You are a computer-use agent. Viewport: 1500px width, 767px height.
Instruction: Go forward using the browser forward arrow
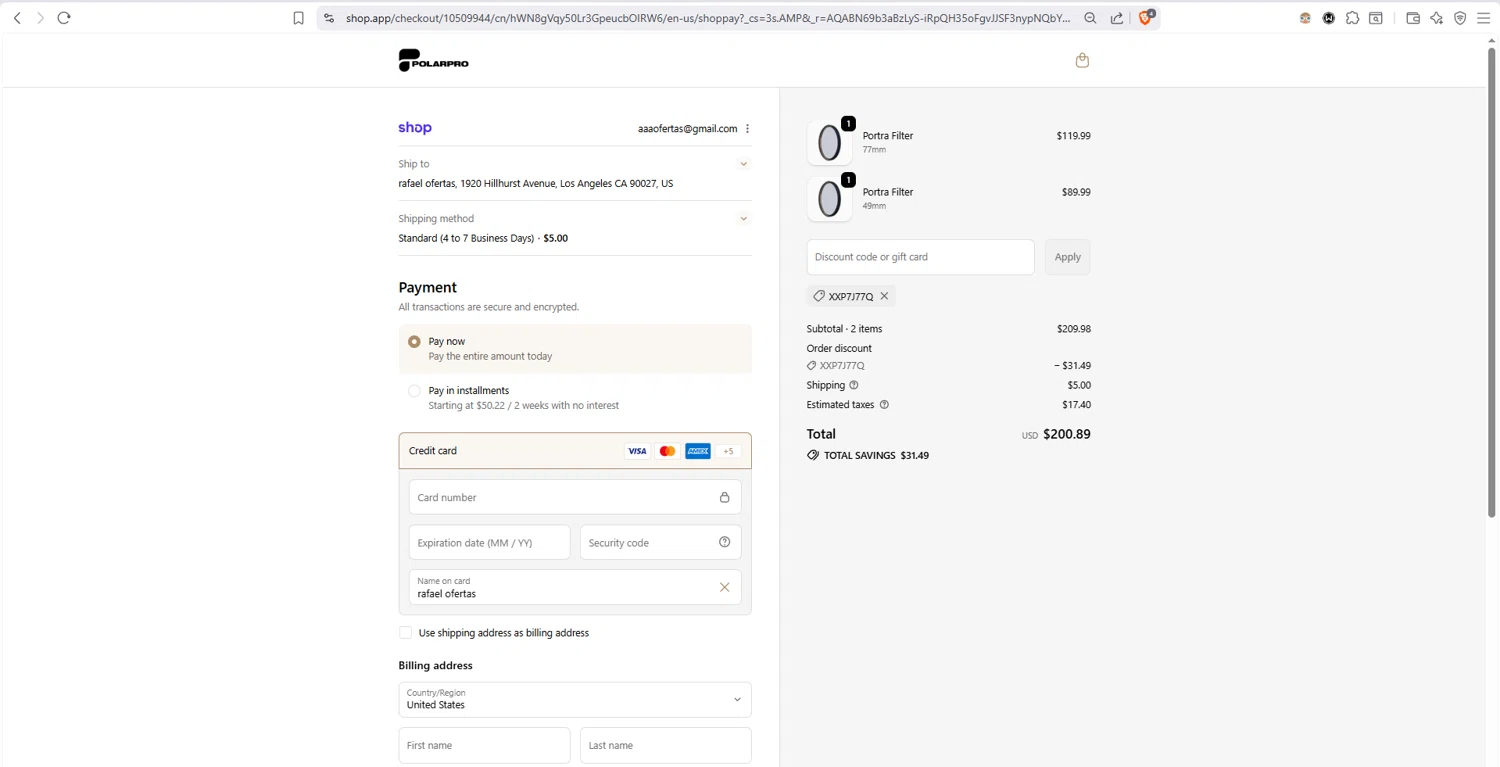coord(40,18)
